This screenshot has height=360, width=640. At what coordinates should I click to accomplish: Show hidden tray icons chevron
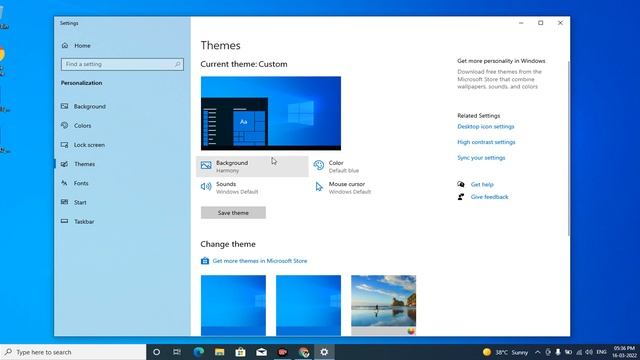538,352
